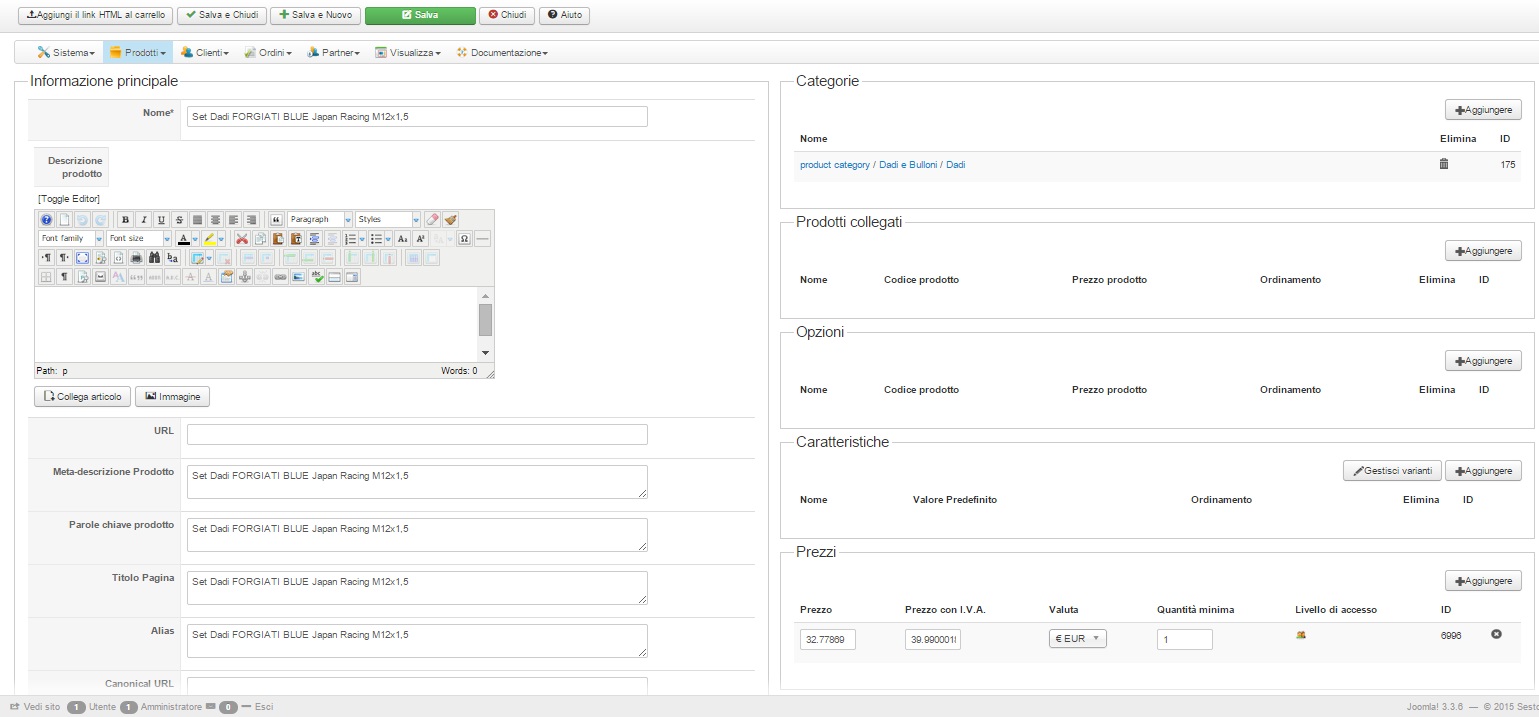Click the yellow highlight color swatch
This screenshot has height=717, width=1539.
pos(208,239)
